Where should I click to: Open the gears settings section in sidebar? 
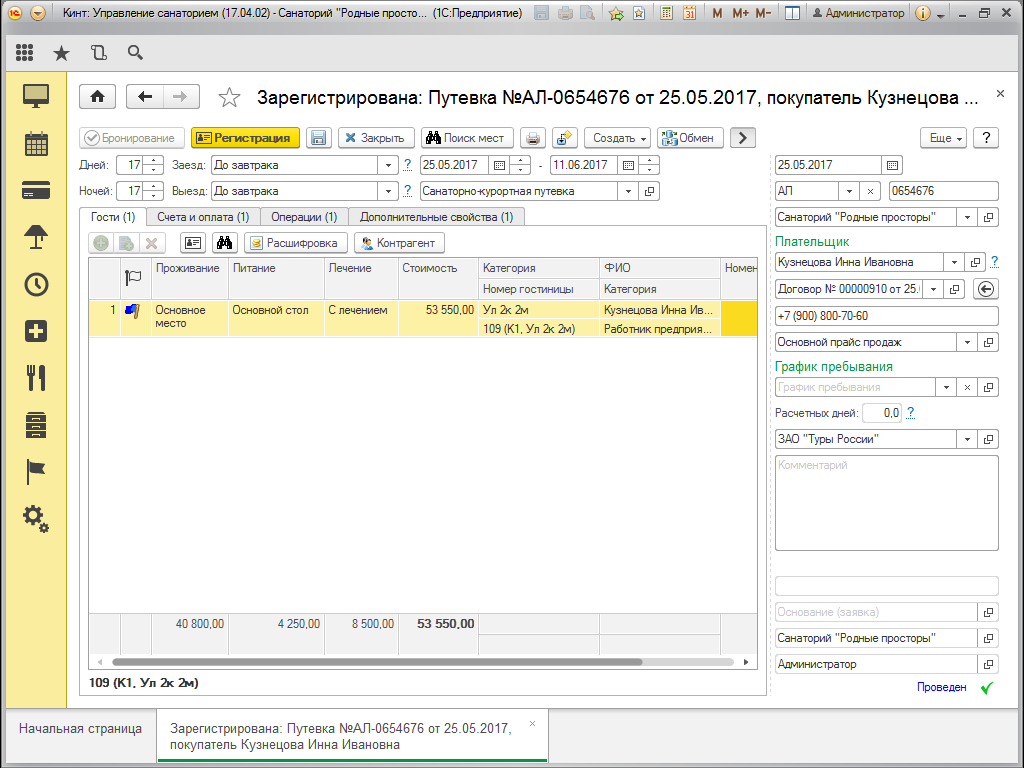tap(36, 517)
